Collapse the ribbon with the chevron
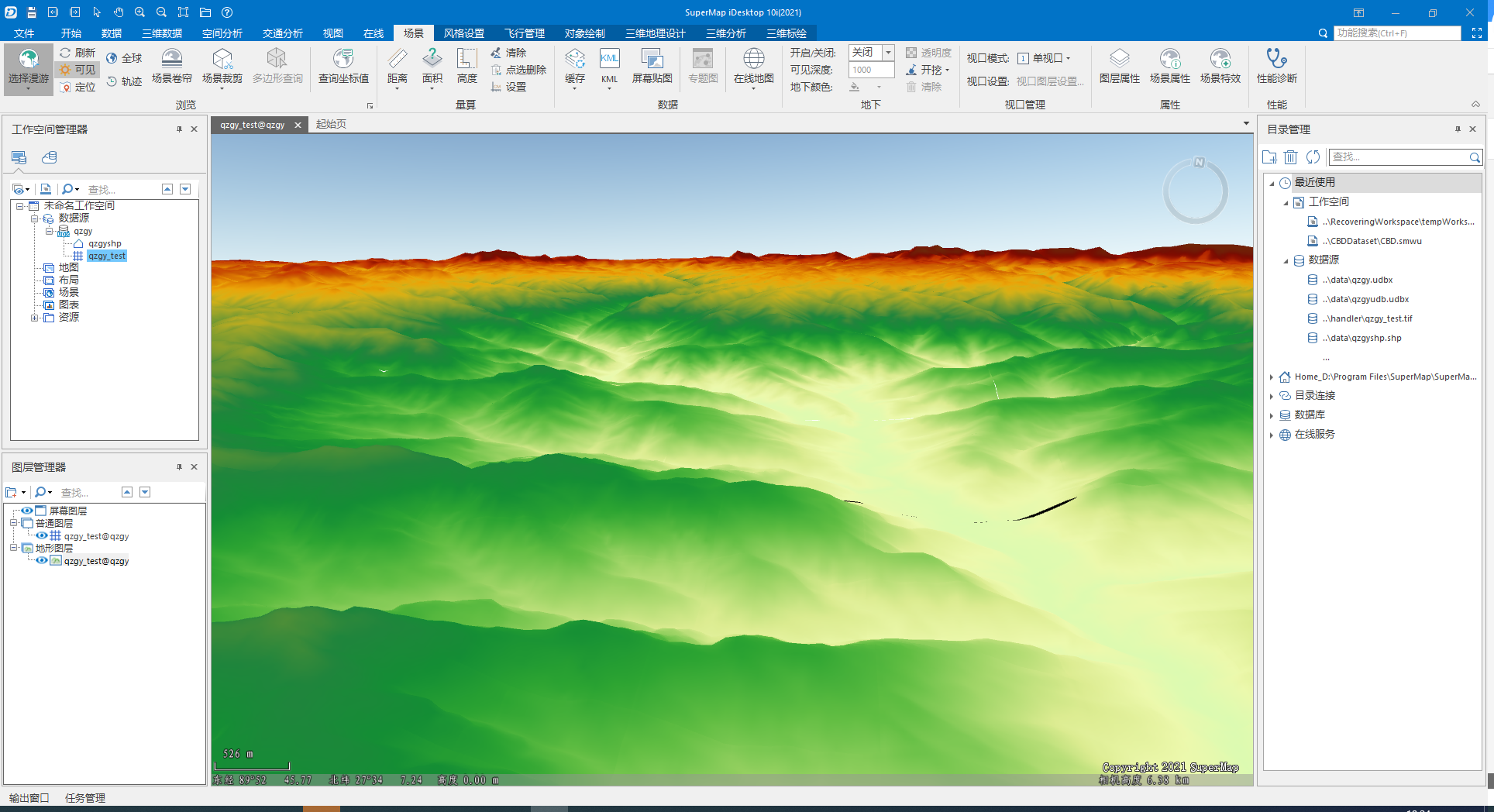 tap(1475, 105)
